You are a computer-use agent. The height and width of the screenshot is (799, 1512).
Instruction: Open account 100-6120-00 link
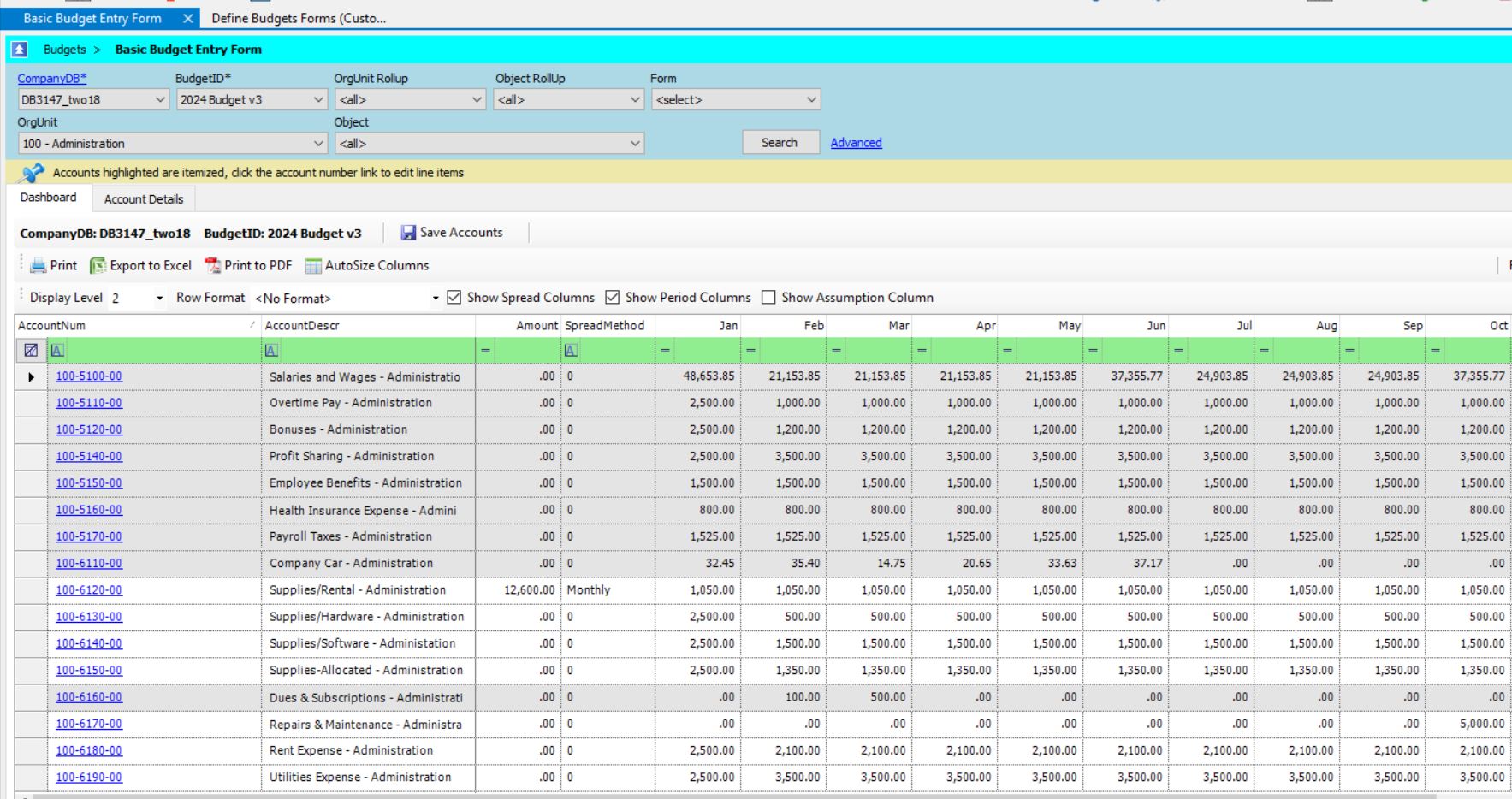pyautogui.click(x=89, y=590)
